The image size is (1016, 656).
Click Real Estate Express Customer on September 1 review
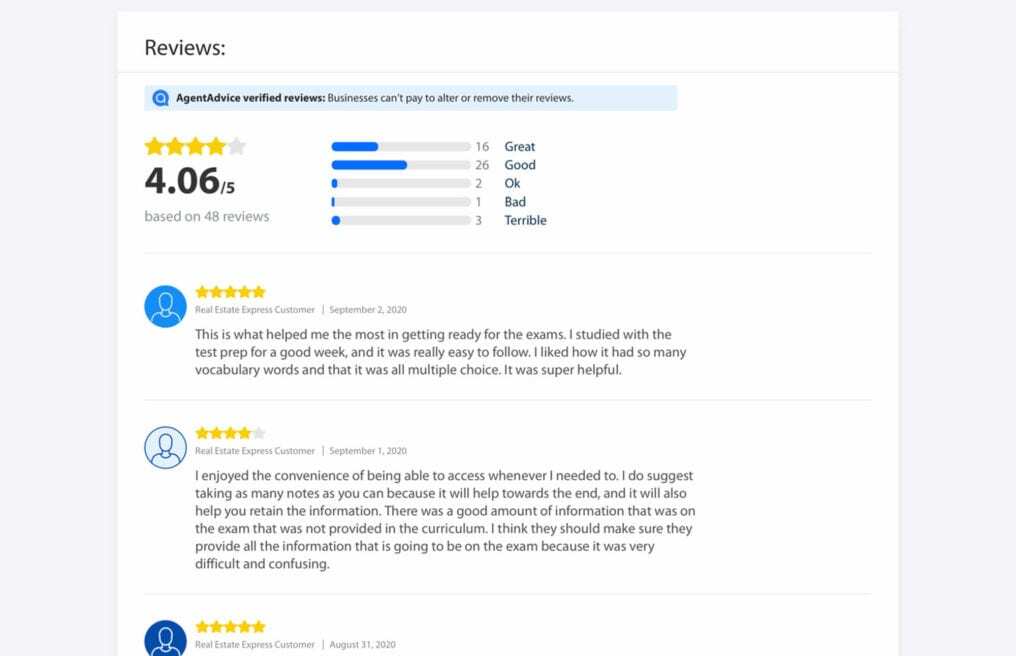255,451
